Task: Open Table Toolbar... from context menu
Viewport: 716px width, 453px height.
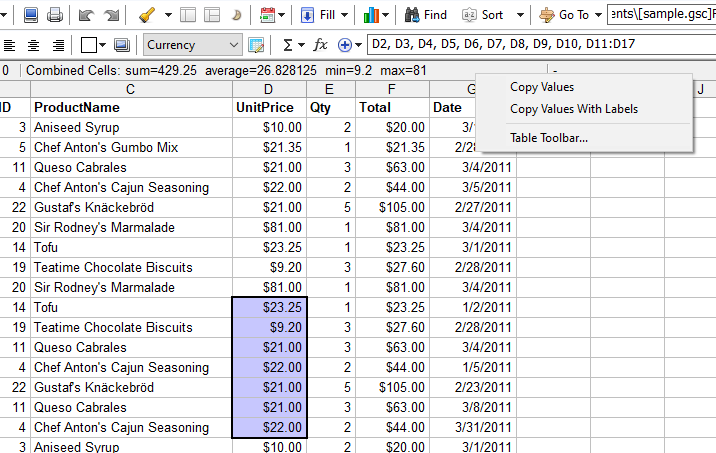Action: [x=549, y=138]
